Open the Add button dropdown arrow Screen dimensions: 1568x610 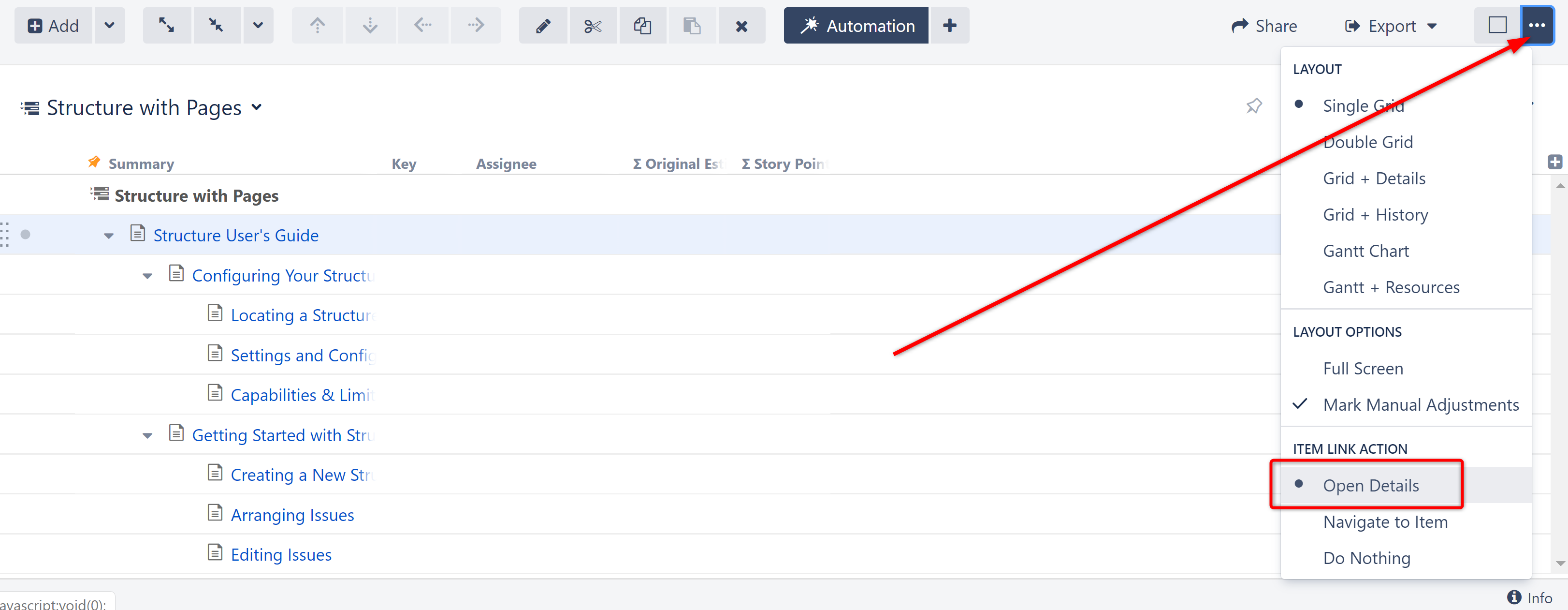tap(110, 26)
